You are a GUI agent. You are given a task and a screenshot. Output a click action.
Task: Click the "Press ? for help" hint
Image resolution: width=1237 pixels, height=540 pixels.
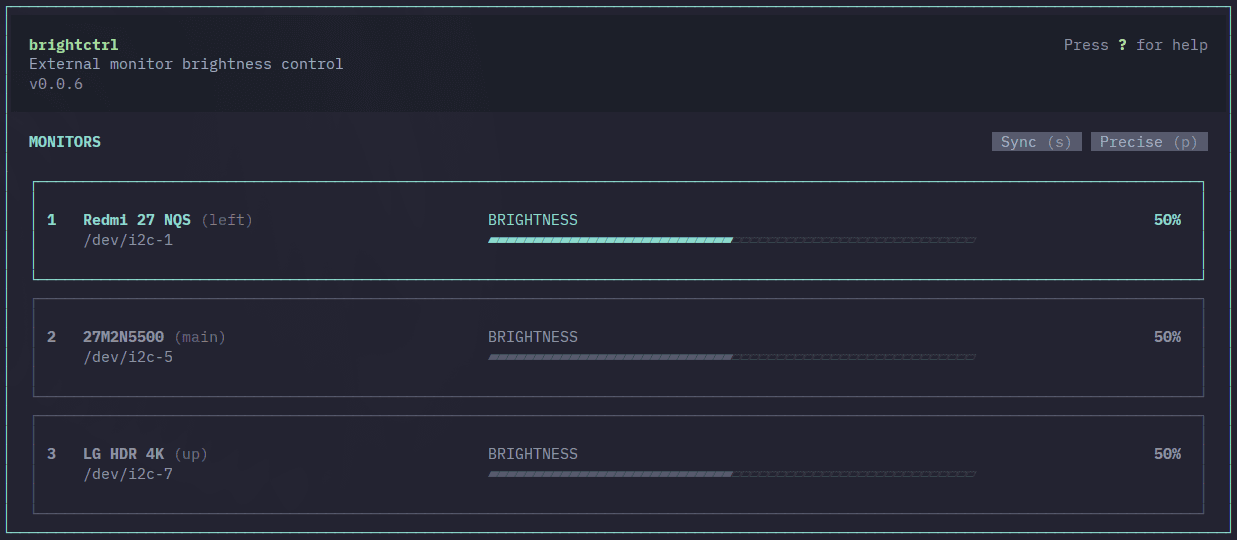1136,45
